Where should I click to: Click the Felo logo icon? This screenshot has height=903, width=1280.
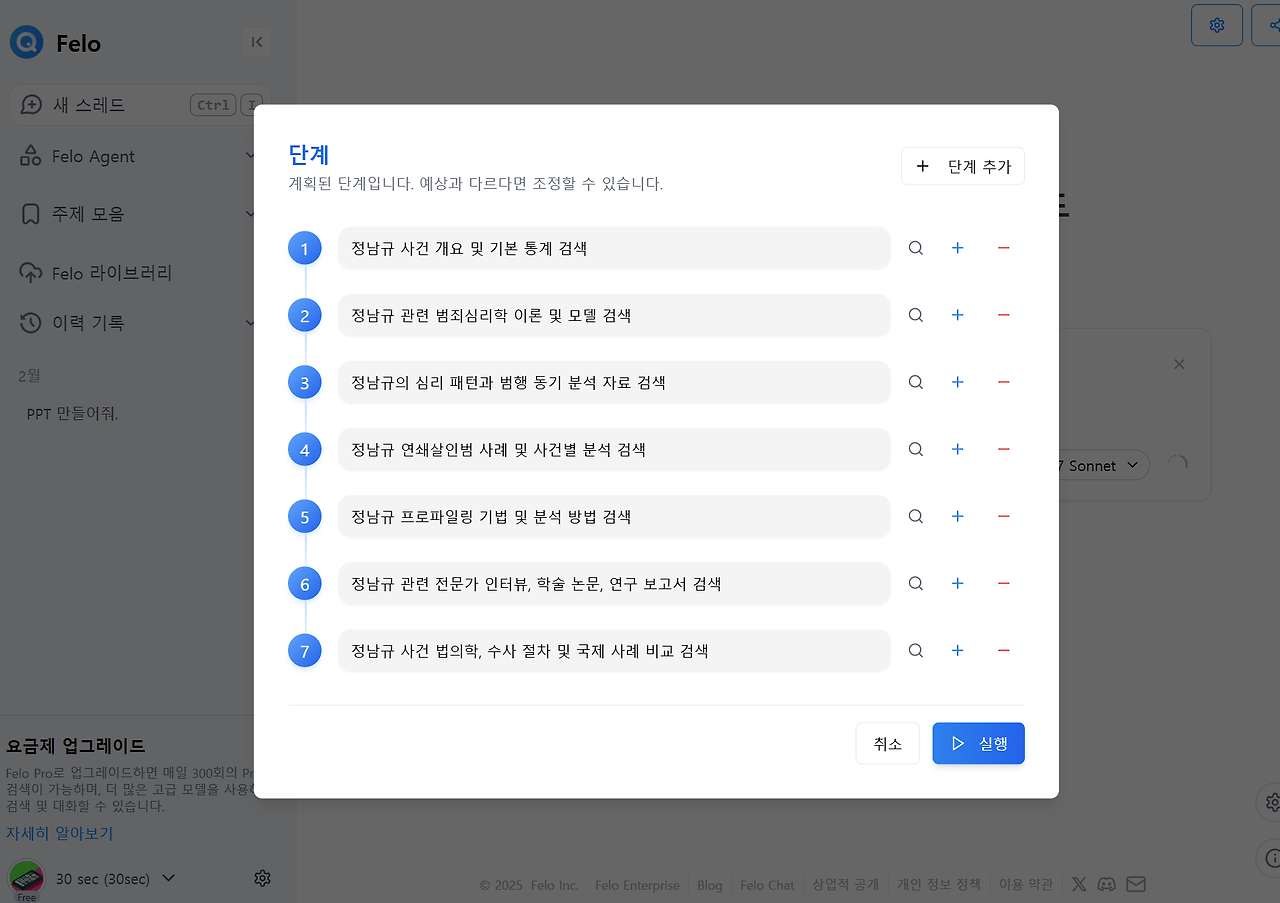[26, 42]
